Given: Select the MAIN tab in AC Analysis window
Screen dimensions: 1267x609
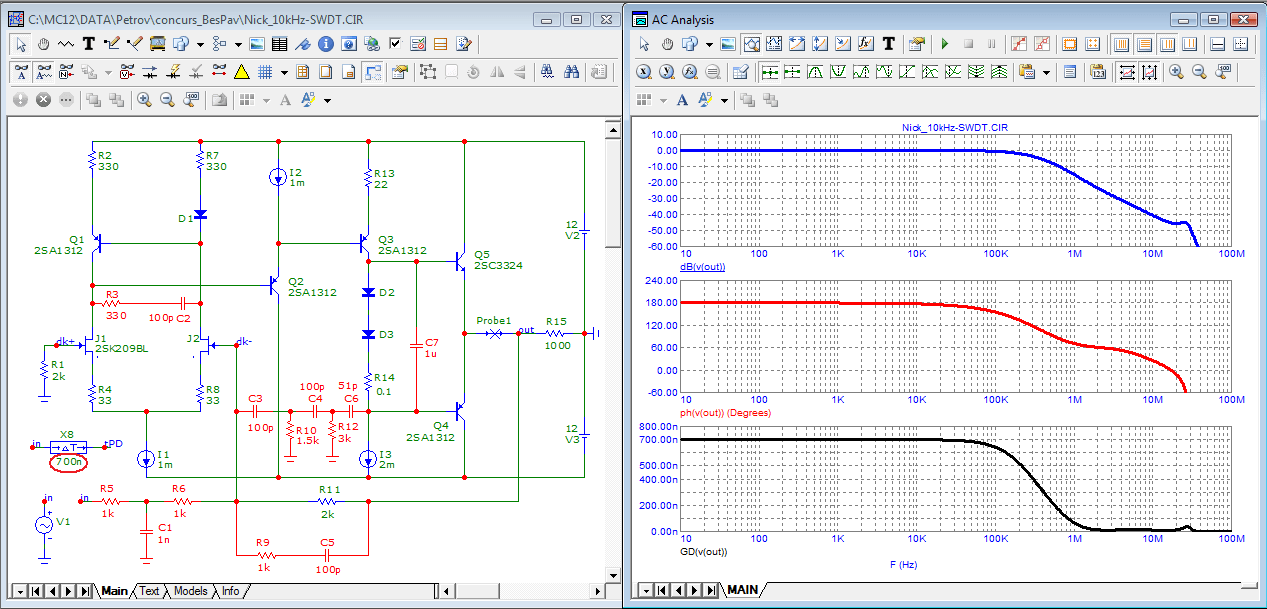Looking at the screenshot, I should coord(742,590).
